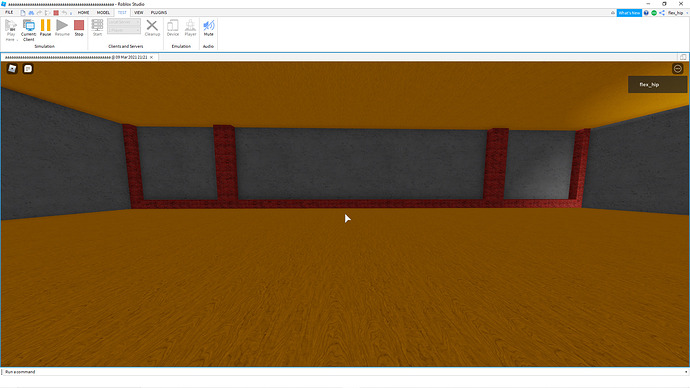Toggle the in-game chat bubble icon
The image size is (690, 388).
(28, 69)
